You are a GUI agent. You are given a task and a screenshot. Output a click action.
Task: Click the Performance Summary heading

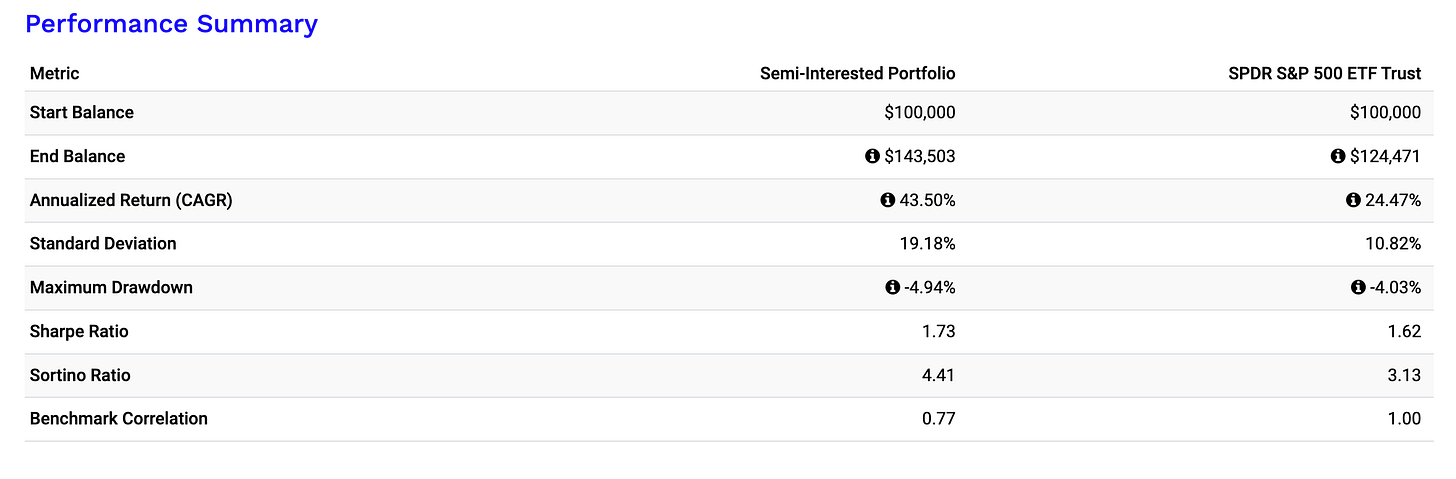coord(171,24)
